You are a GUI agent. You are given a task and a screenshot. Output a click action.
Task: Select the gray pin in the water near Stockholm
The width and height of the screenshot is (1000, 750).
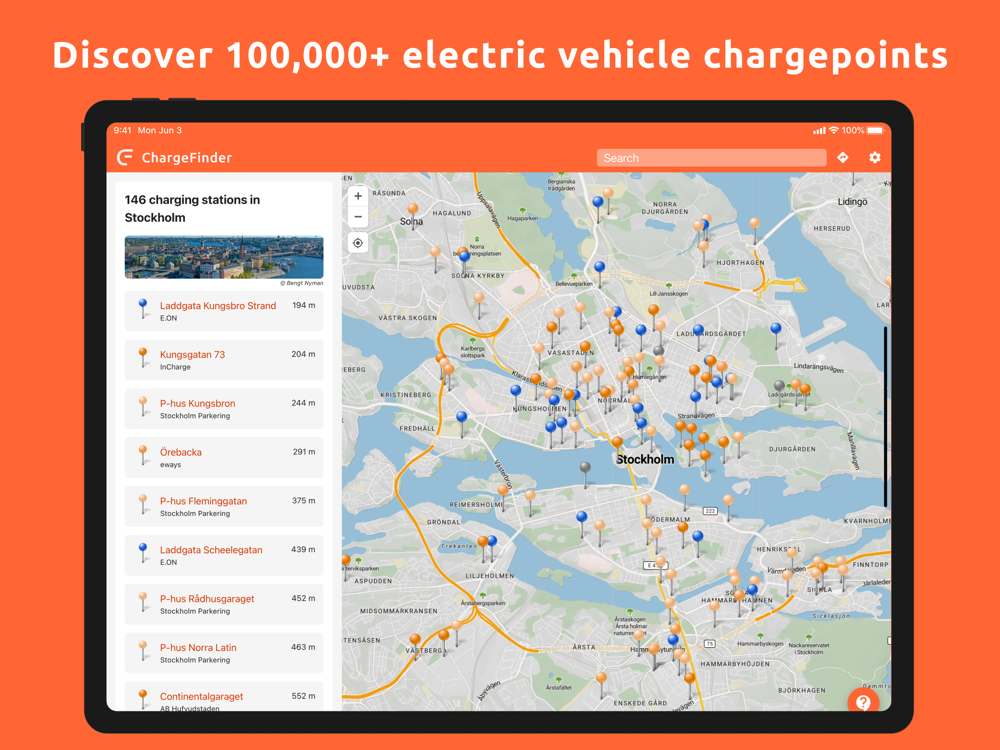tap(585, 472)
